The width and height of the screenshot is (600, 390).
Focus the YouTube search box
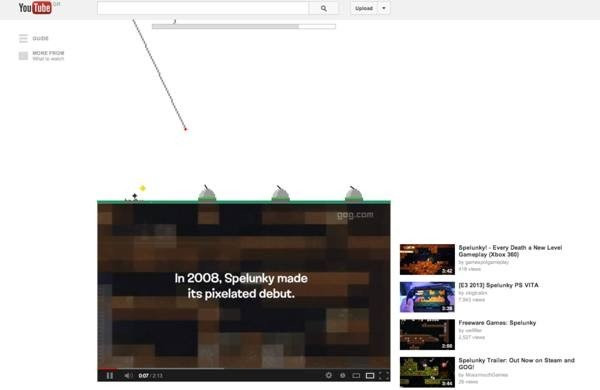point(203,8)
